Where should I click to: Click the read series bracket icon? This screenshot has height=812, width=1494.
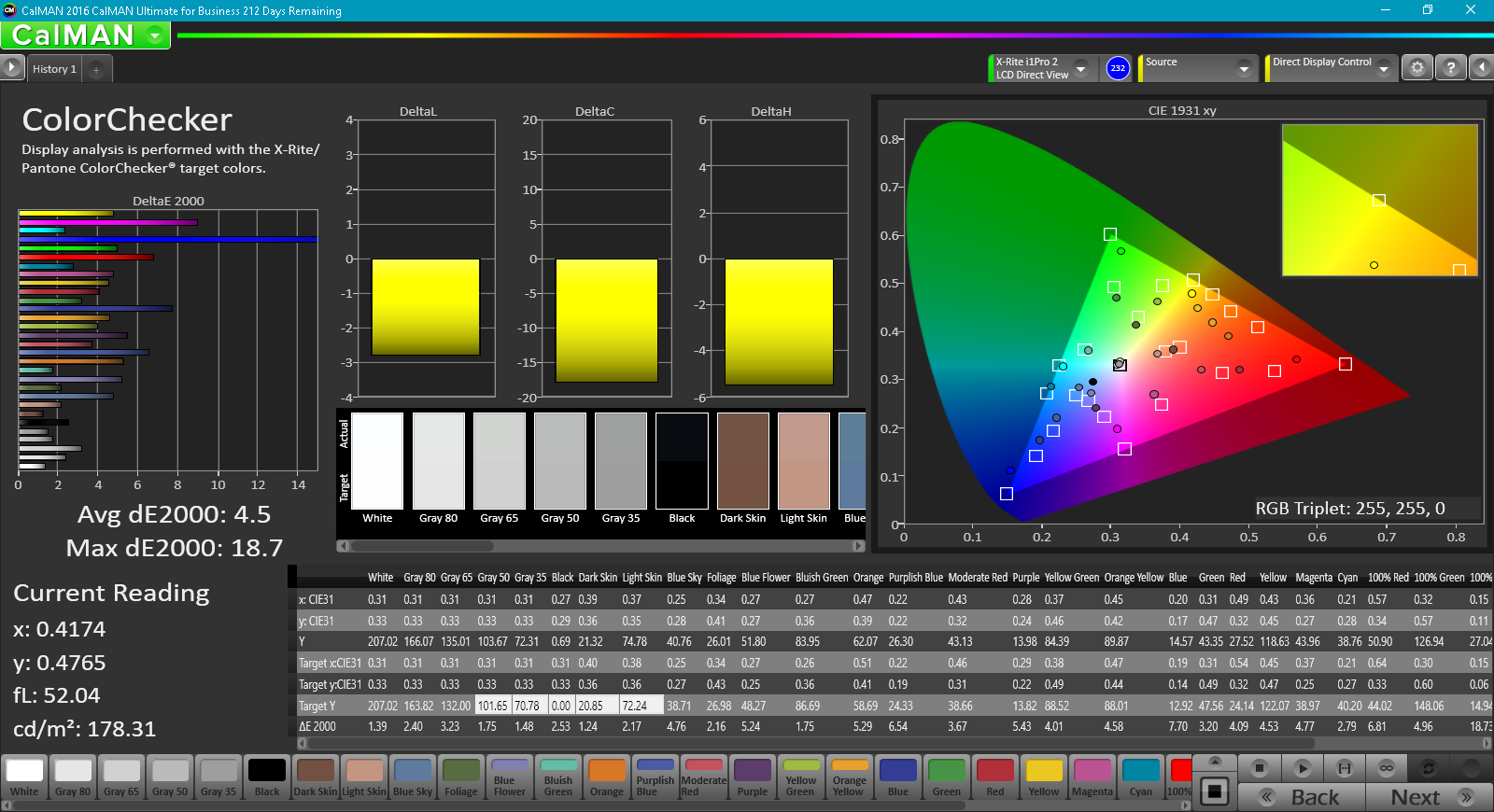click(1345, 768)
